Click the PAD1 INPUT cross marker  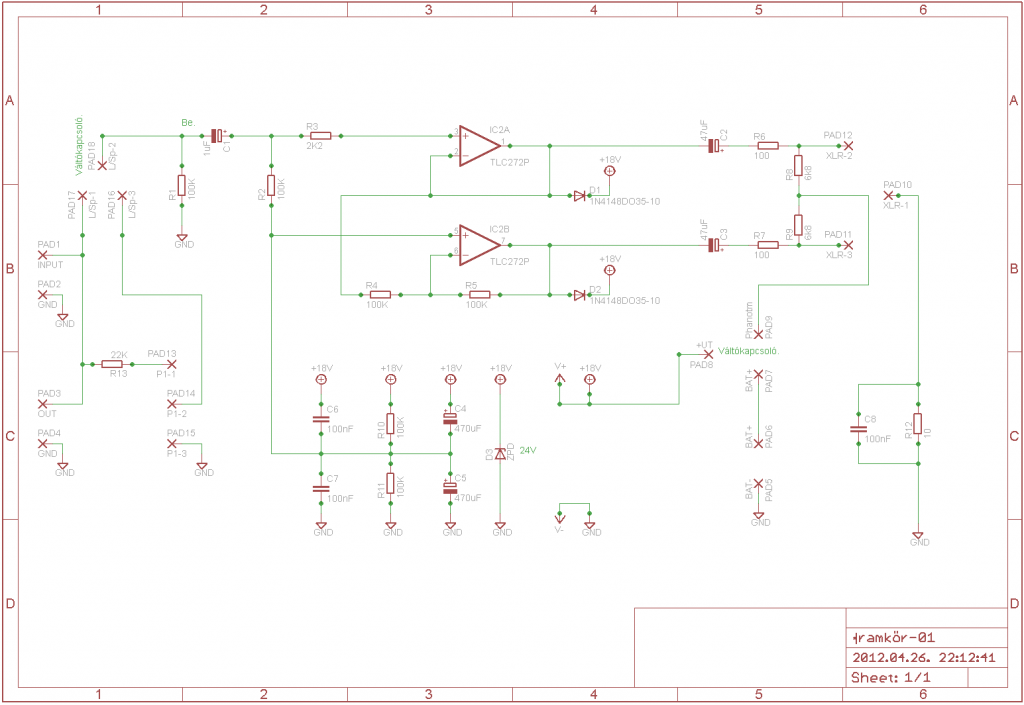tap(42, 255)
